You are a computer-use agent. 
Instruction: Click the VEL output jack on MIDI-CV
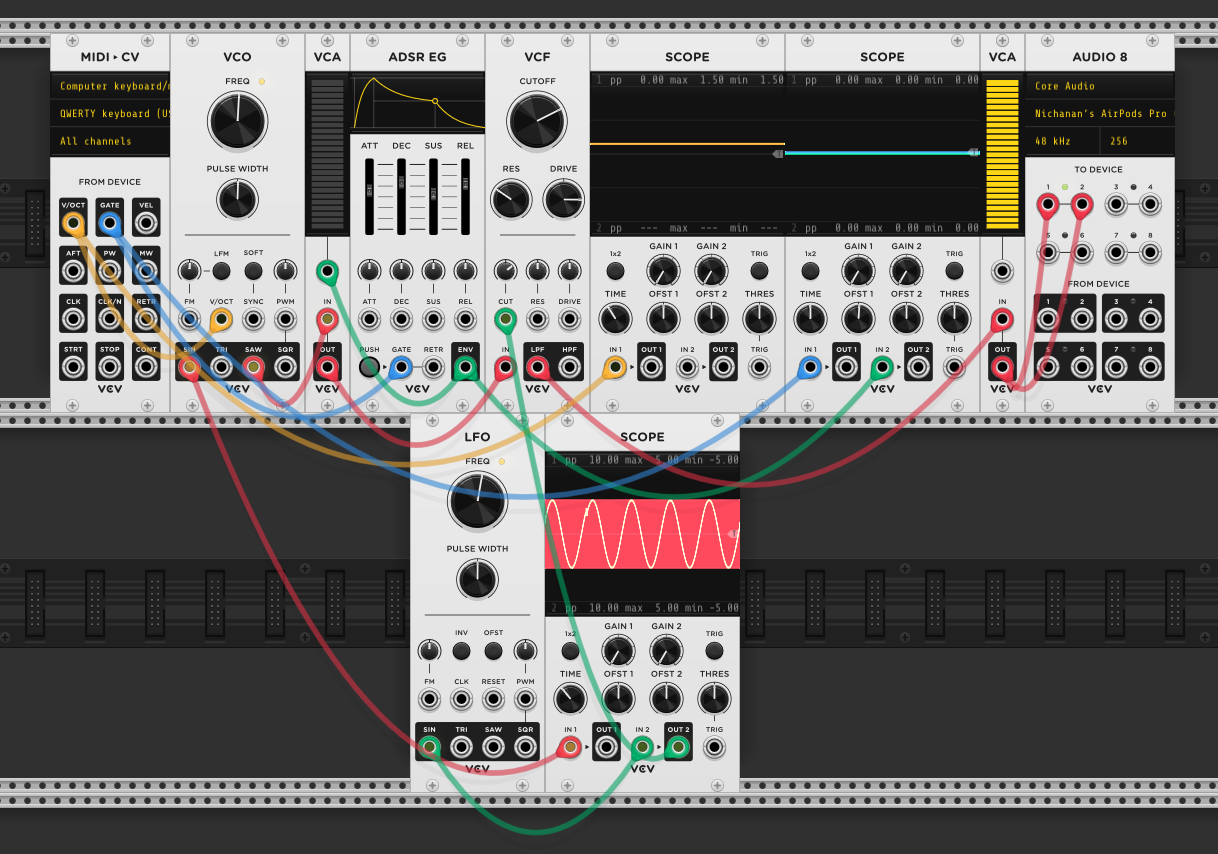coord(146,223)
